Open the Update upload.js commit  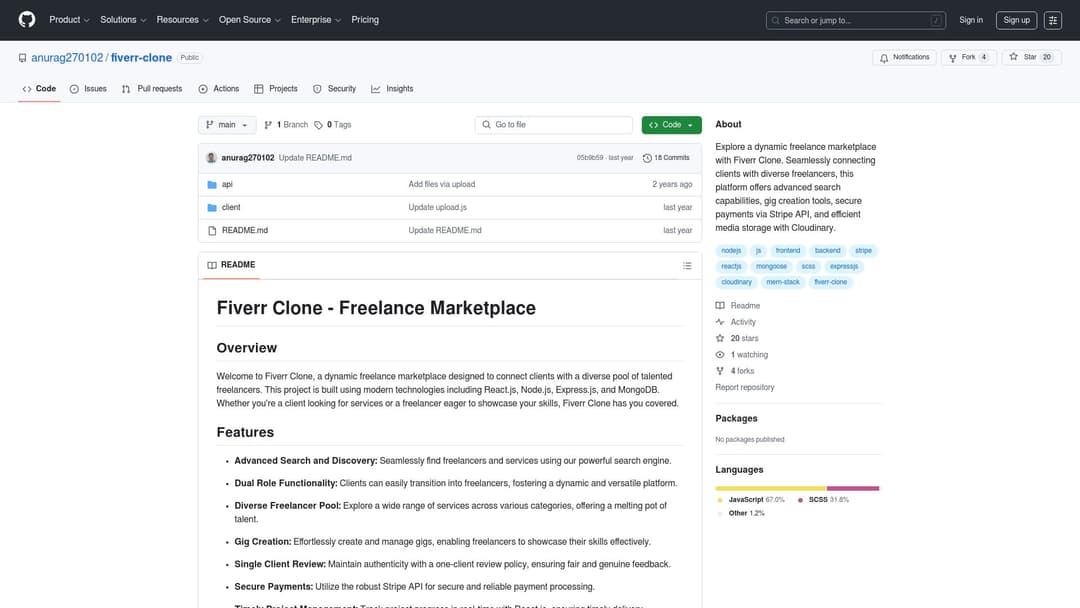click(x=437, y=207)
